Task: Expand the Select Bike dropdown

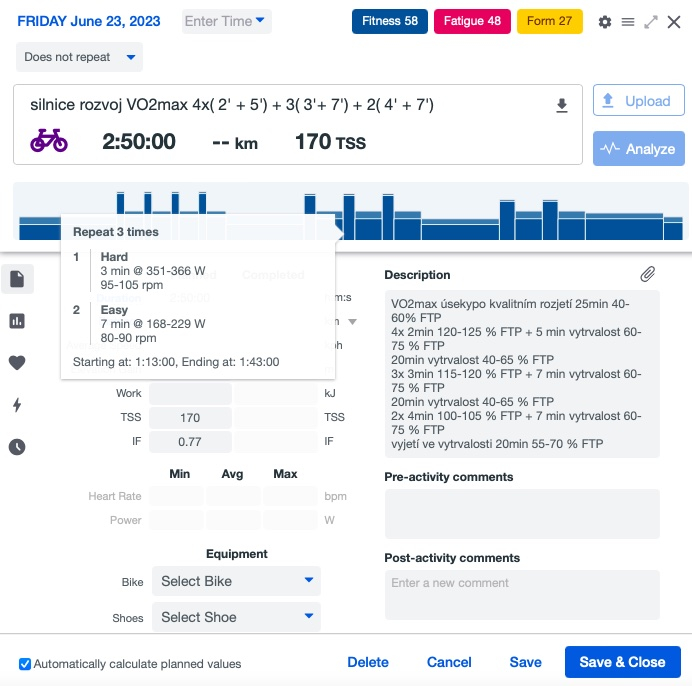Action: click(236, 581)
